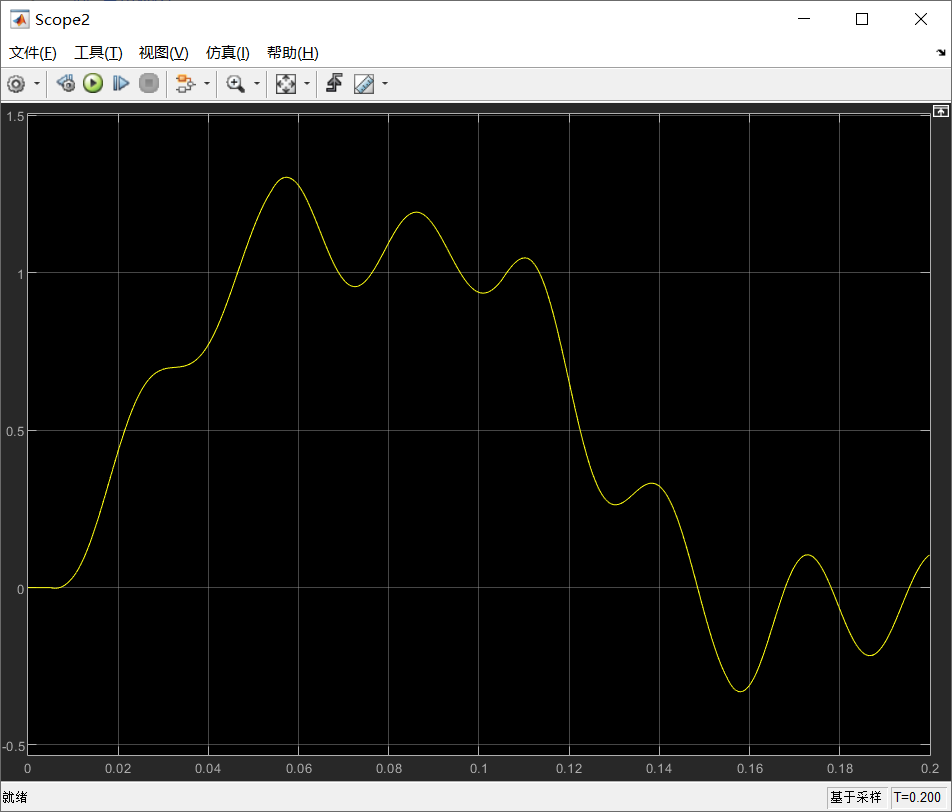Click the 基于采样 status bar entry

click(x=855, y=797)
